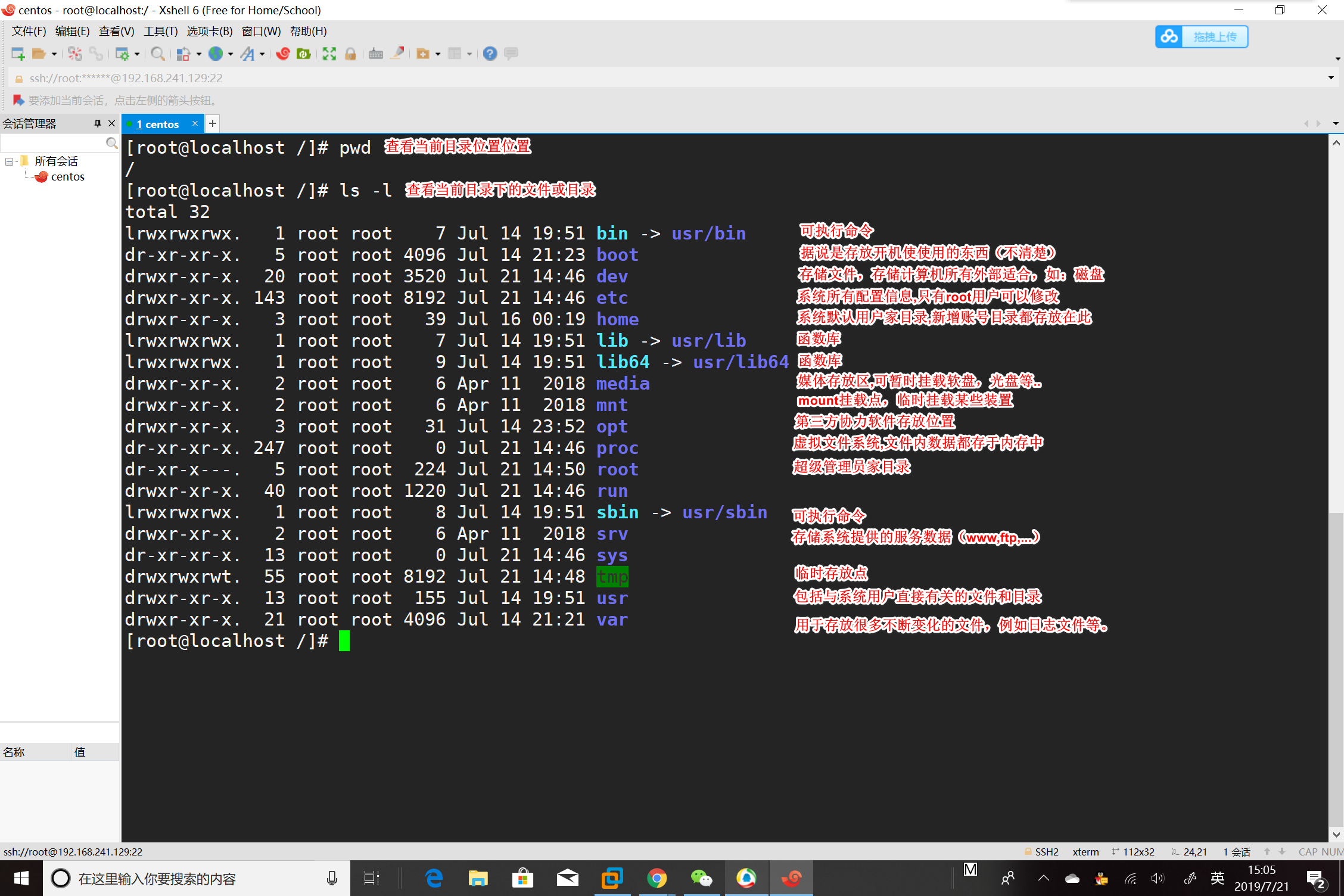Click the cloud drag-upload button

(1202, 37)
